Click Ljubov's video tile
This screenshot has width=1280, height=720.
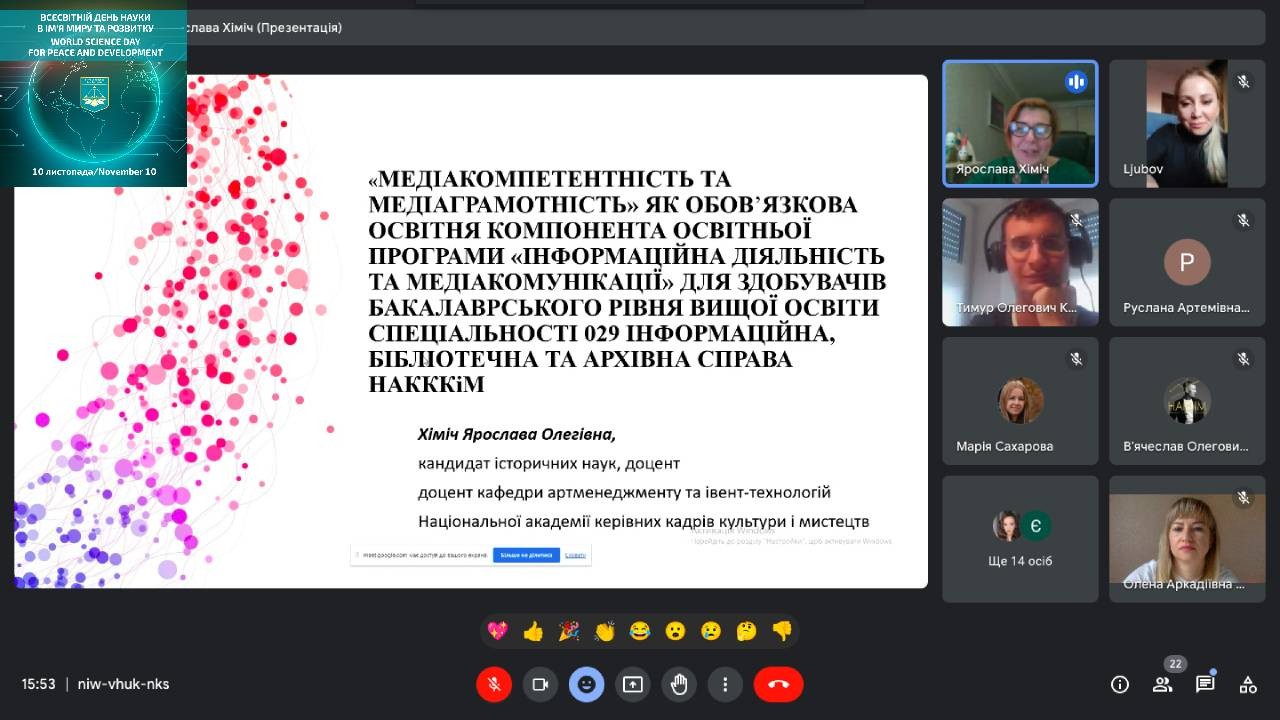point(1186,123)
